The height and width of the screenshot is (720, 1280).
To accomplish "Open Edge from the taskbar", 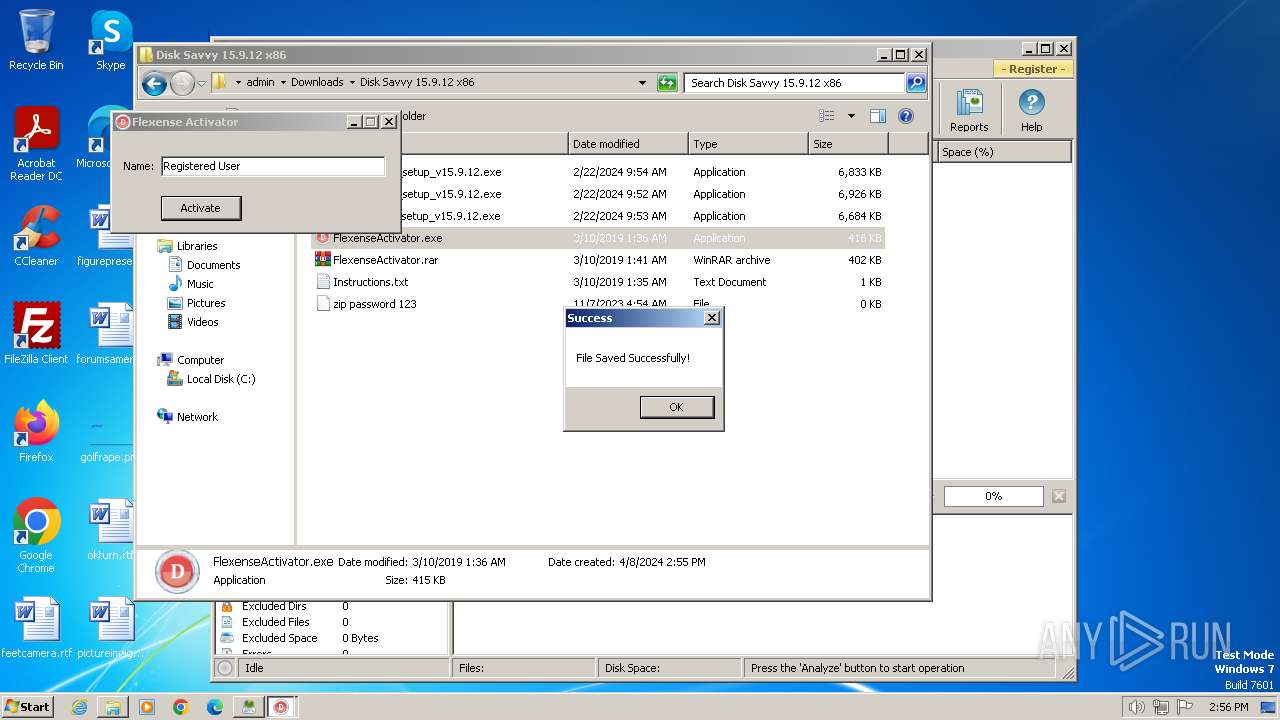I will pos(215,707).
